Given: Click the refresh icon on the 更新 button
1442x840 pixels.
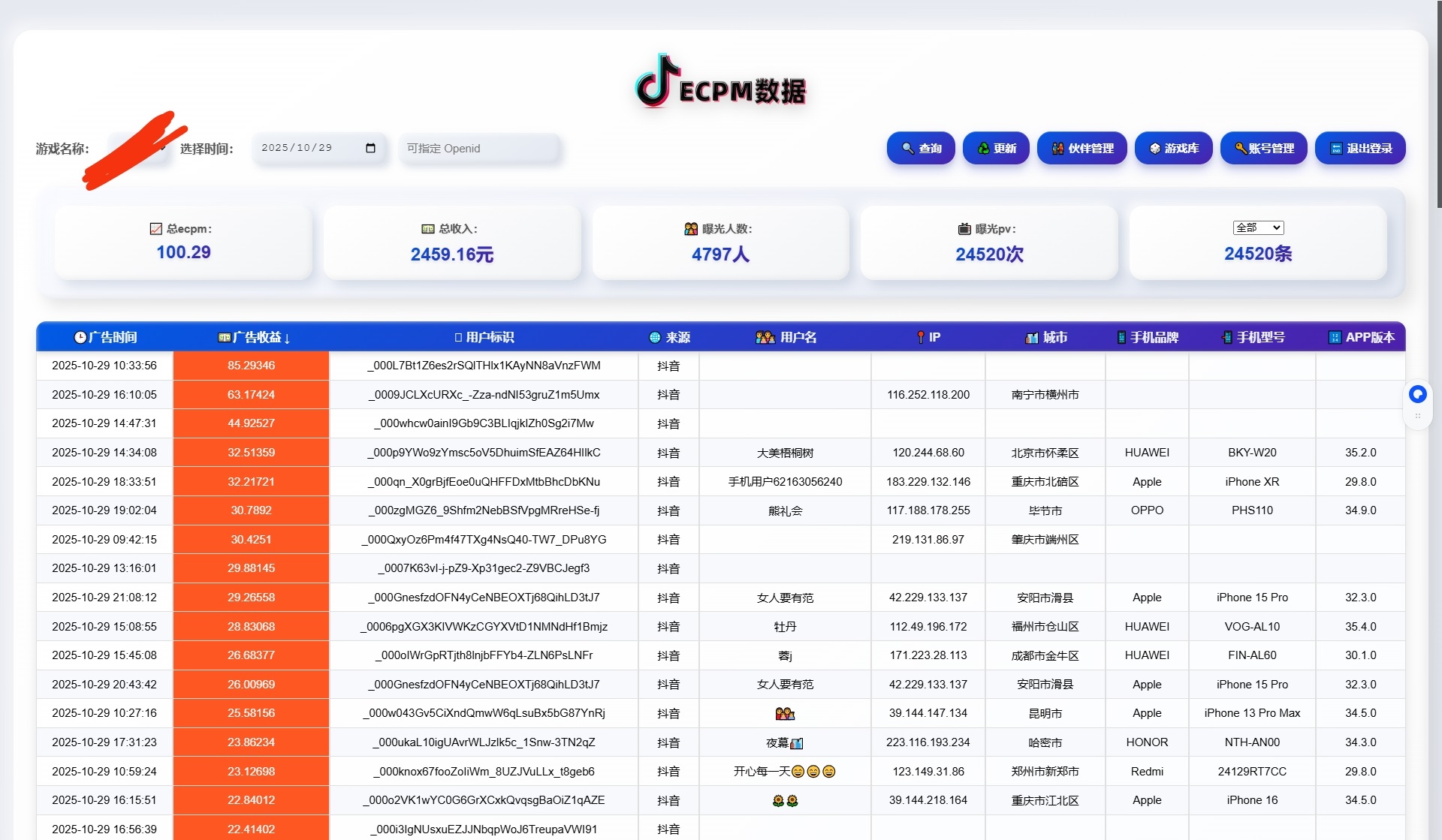Looking at the screenshot, I should point(984,148).
